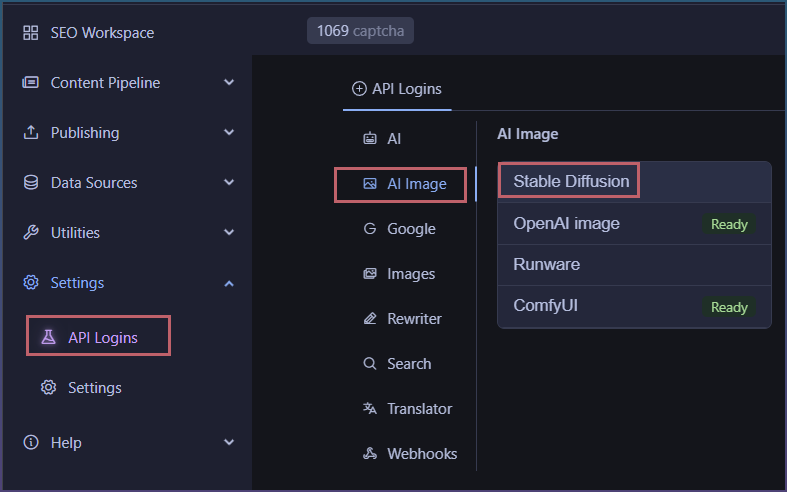Open the Help menu label
This screenshot has width=787, height=492.
coord(66,443)
